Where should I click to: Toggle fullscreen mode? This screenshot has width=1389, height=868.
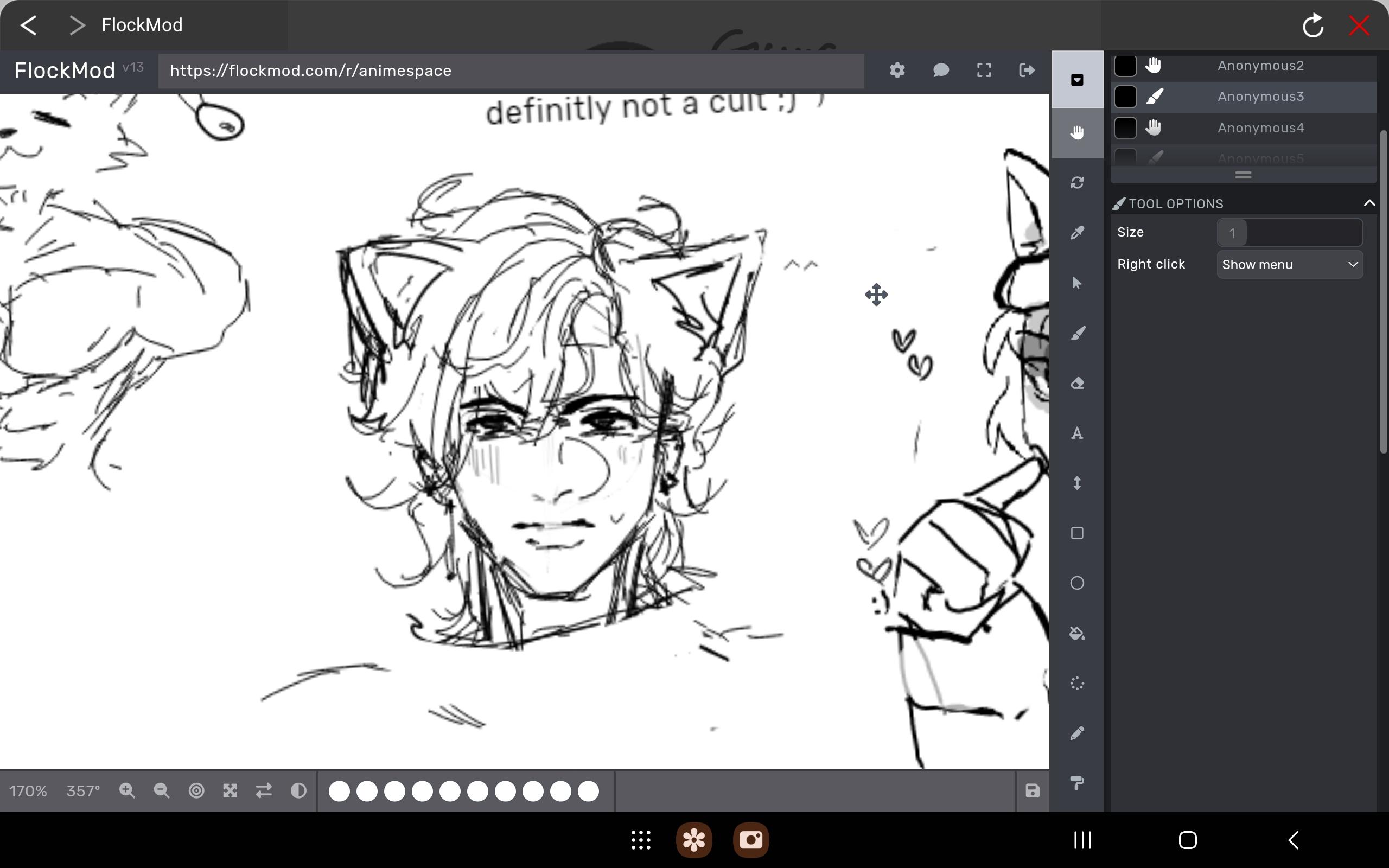tap(984, 71)
